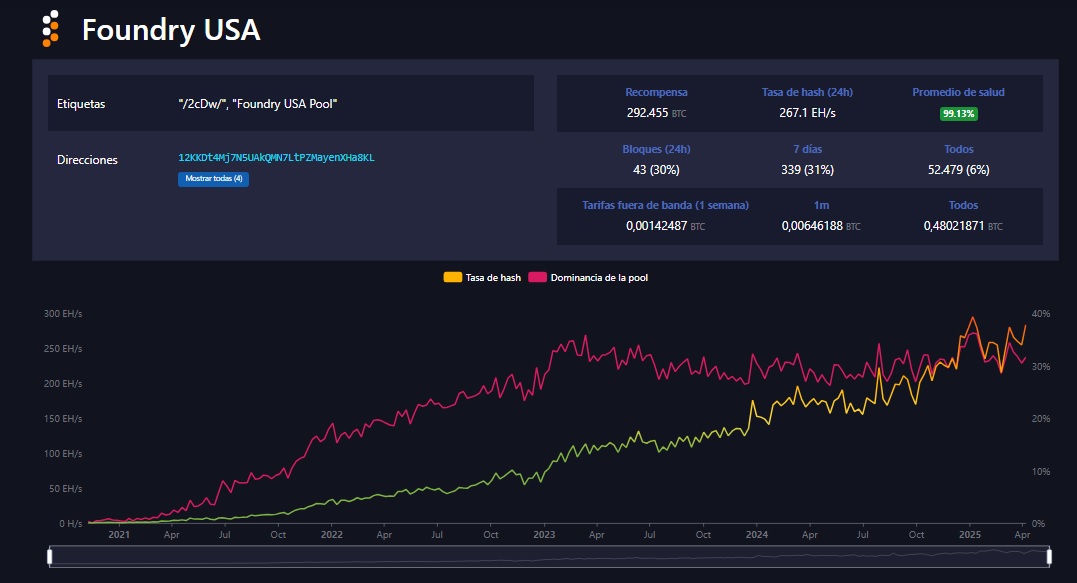Click the 7 días blocks header

click(x=807, y=149)
